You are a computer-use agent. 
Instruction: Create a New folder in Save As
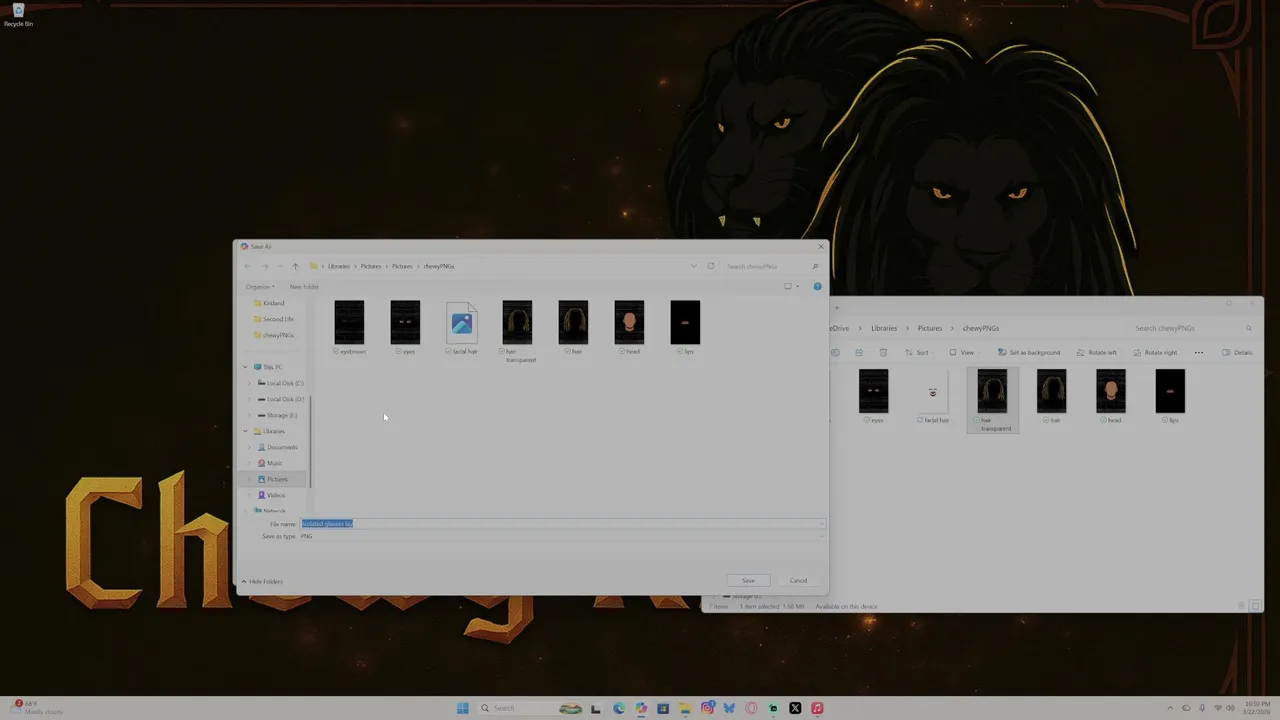click(304, 287)
